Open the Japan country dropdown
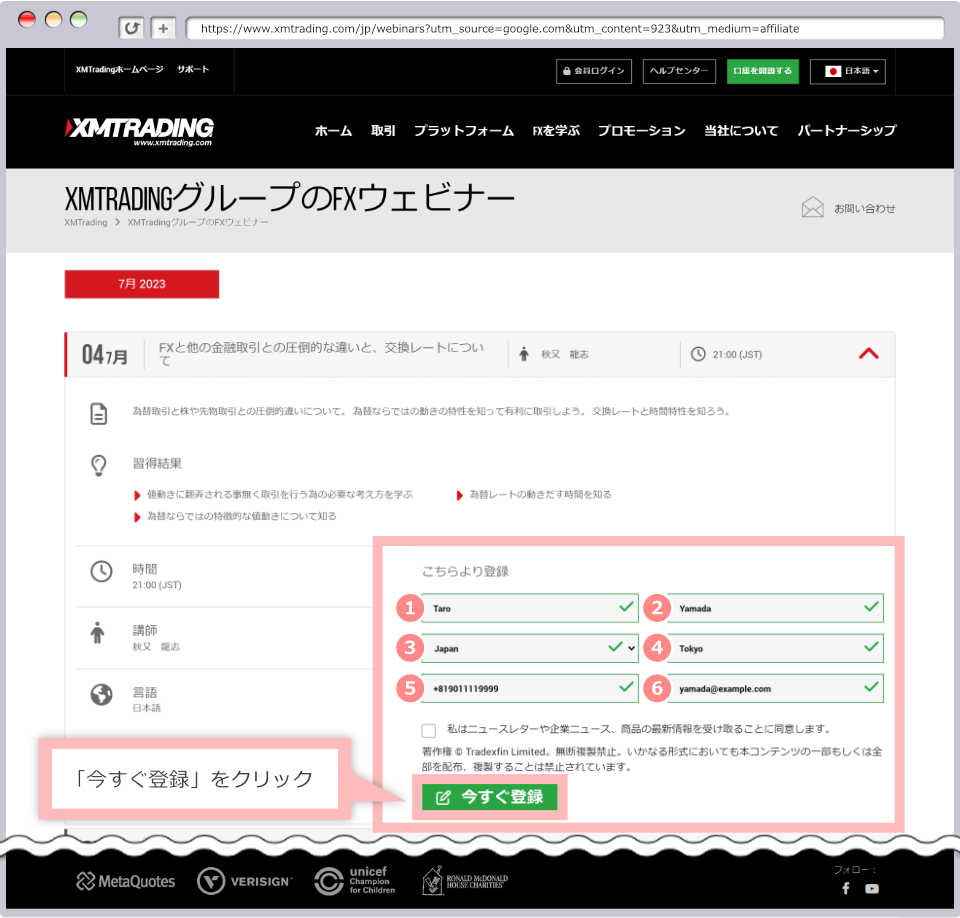 coord(529,648)
